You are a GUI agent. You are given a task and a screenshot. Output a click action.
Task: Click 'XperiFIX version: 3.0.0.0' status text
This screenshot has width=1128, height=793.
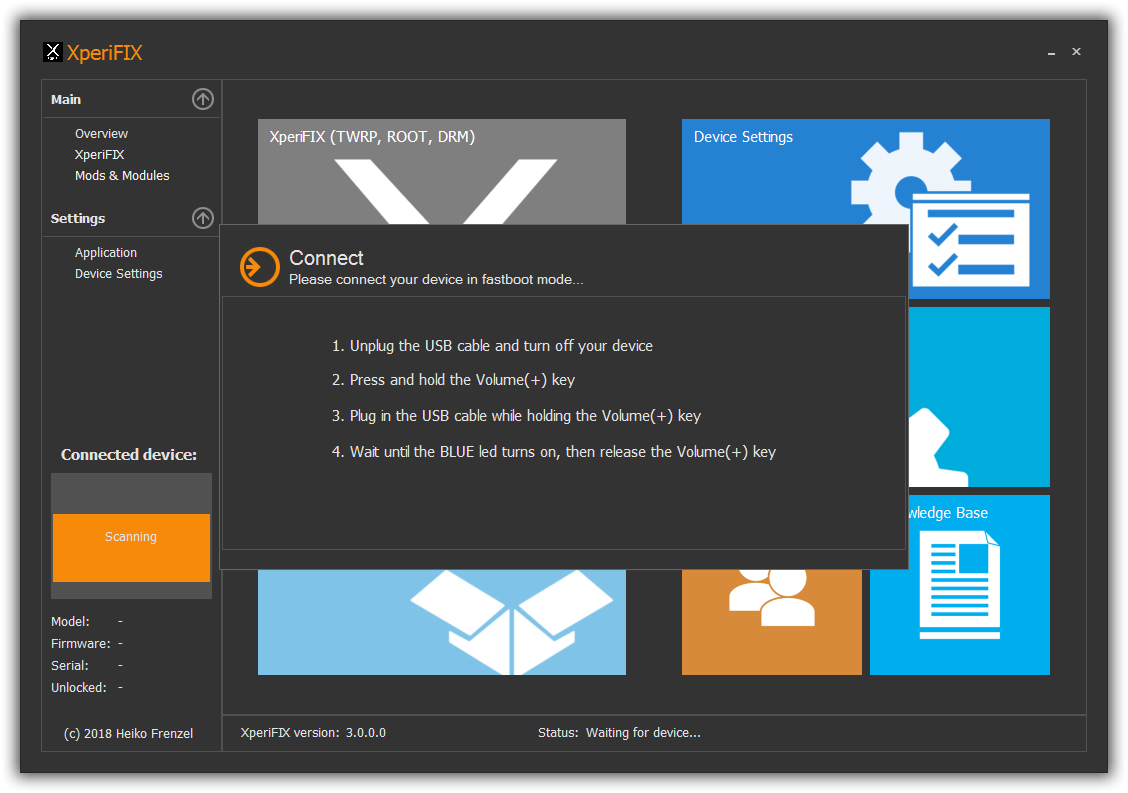pos(313,733)
